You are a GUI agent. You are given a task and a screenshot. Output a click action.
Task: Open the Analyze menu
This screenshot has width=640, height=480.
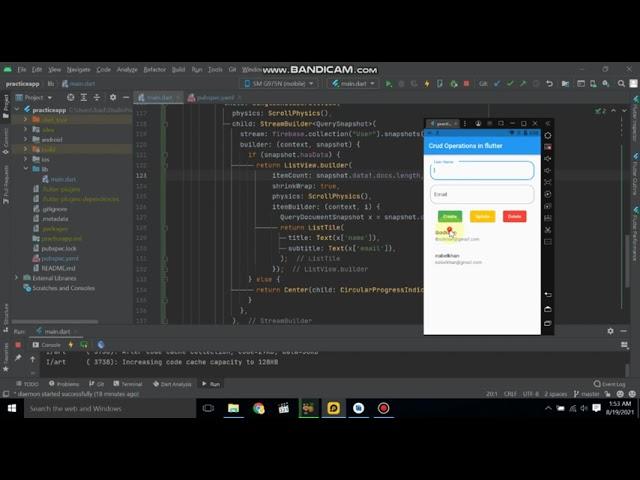coord(127,70)
